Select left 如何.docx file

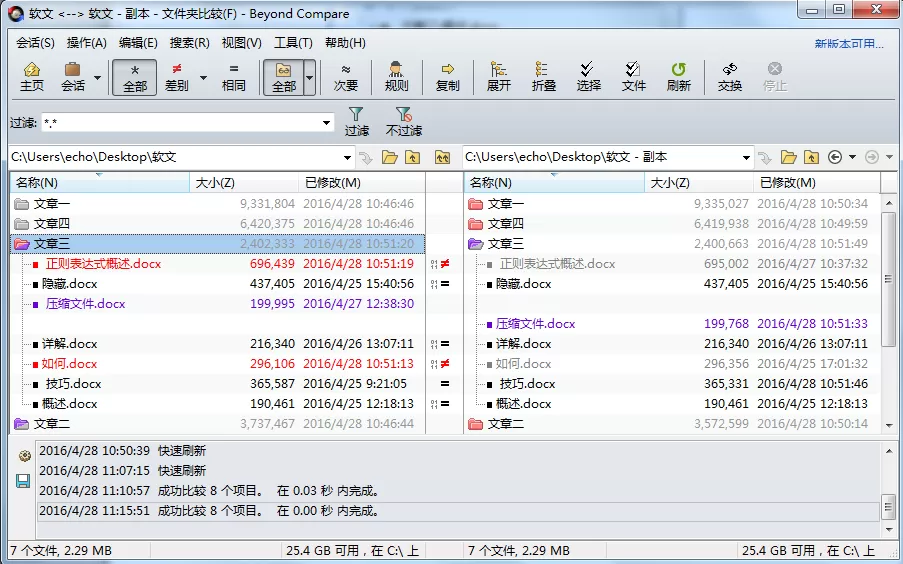pos(69,364)
